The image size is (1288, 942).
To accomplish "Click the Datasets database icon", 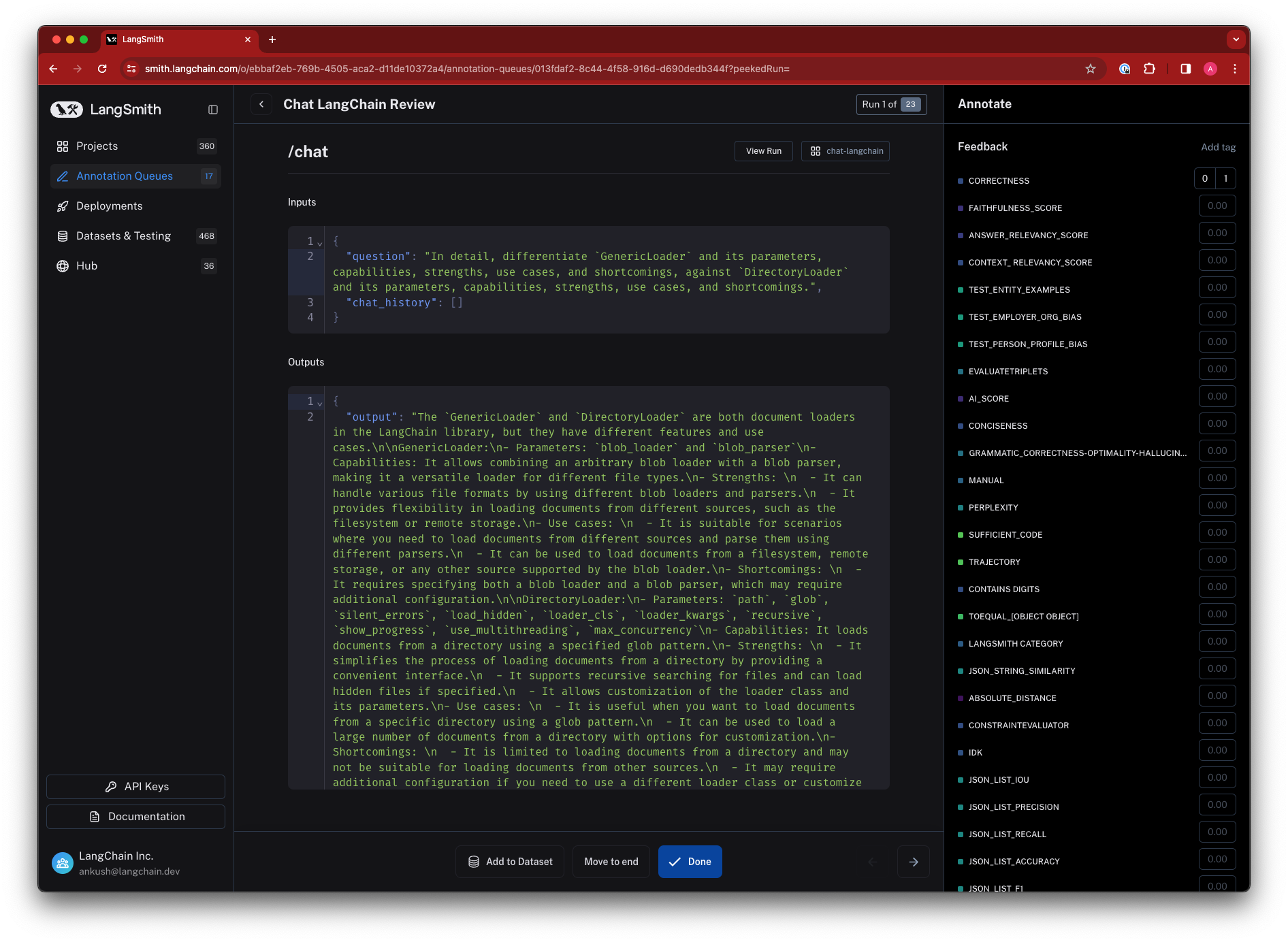I will [63, 236].
